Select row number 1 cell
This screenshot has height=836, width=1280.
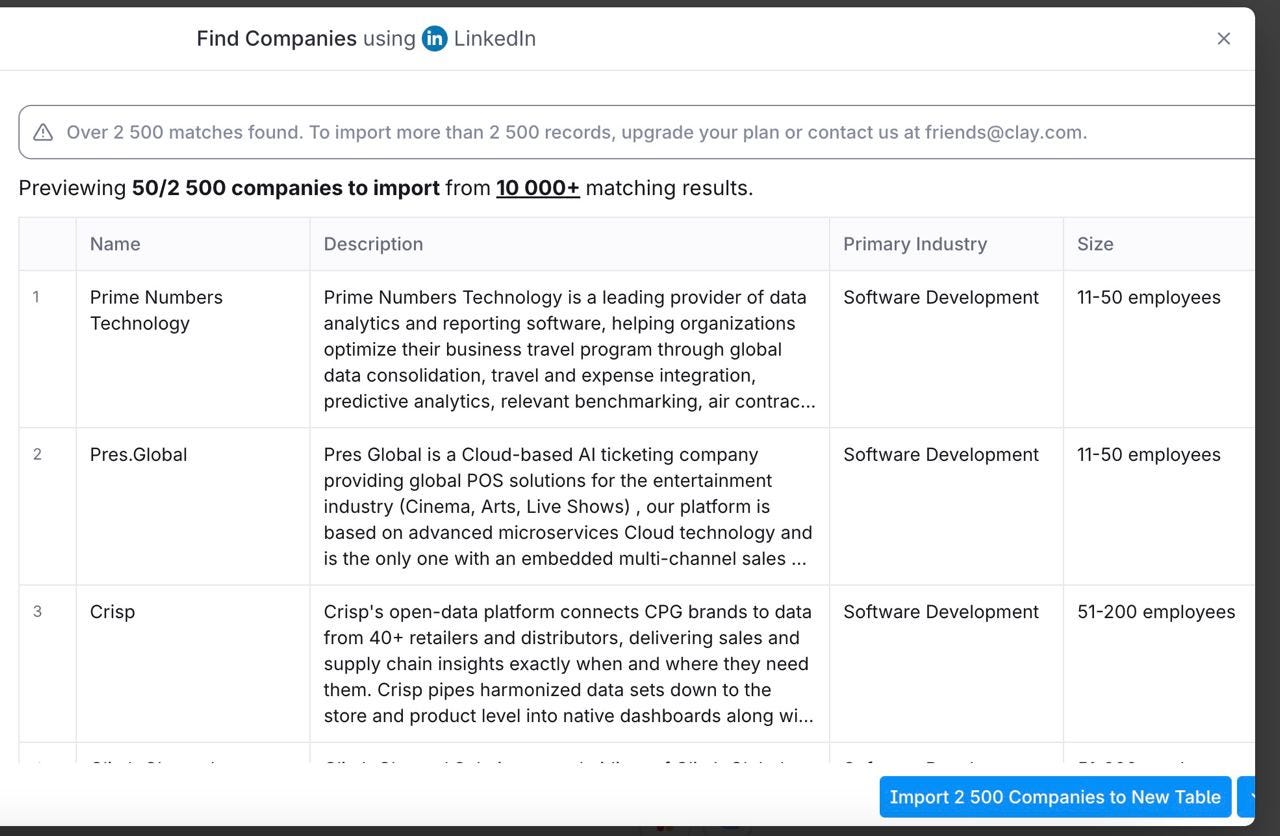(x=47, y=349)
